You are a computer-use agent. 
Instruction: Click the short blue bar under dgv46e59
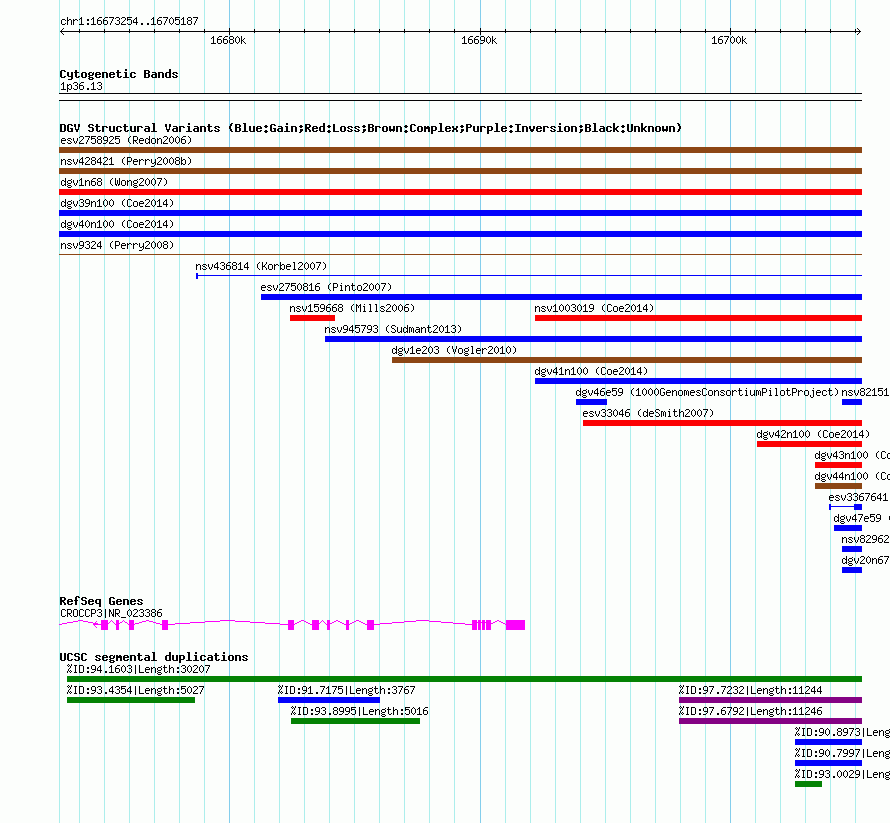click(591, 402)
